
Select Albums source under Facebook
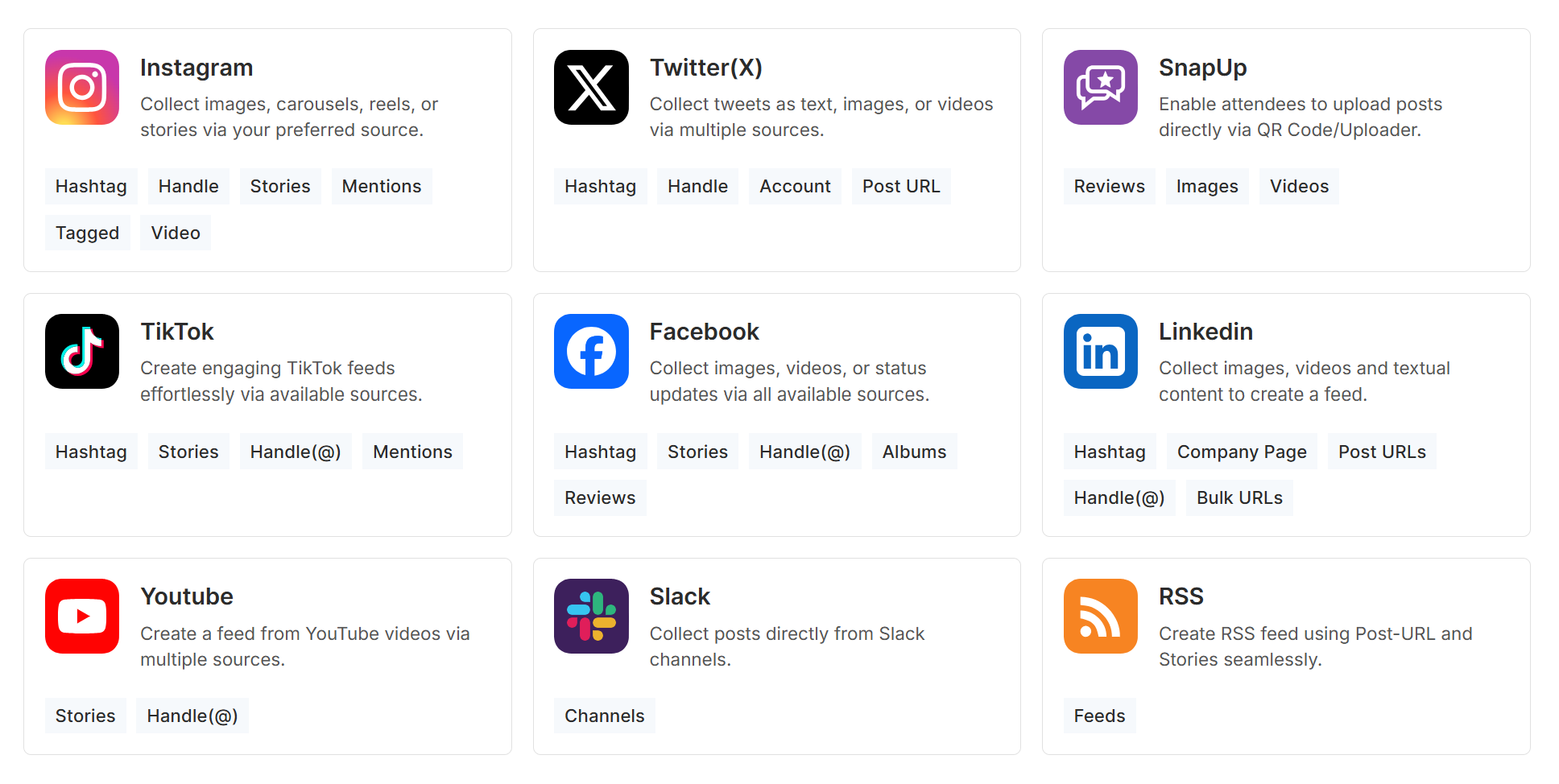click(x=915, y=452)
